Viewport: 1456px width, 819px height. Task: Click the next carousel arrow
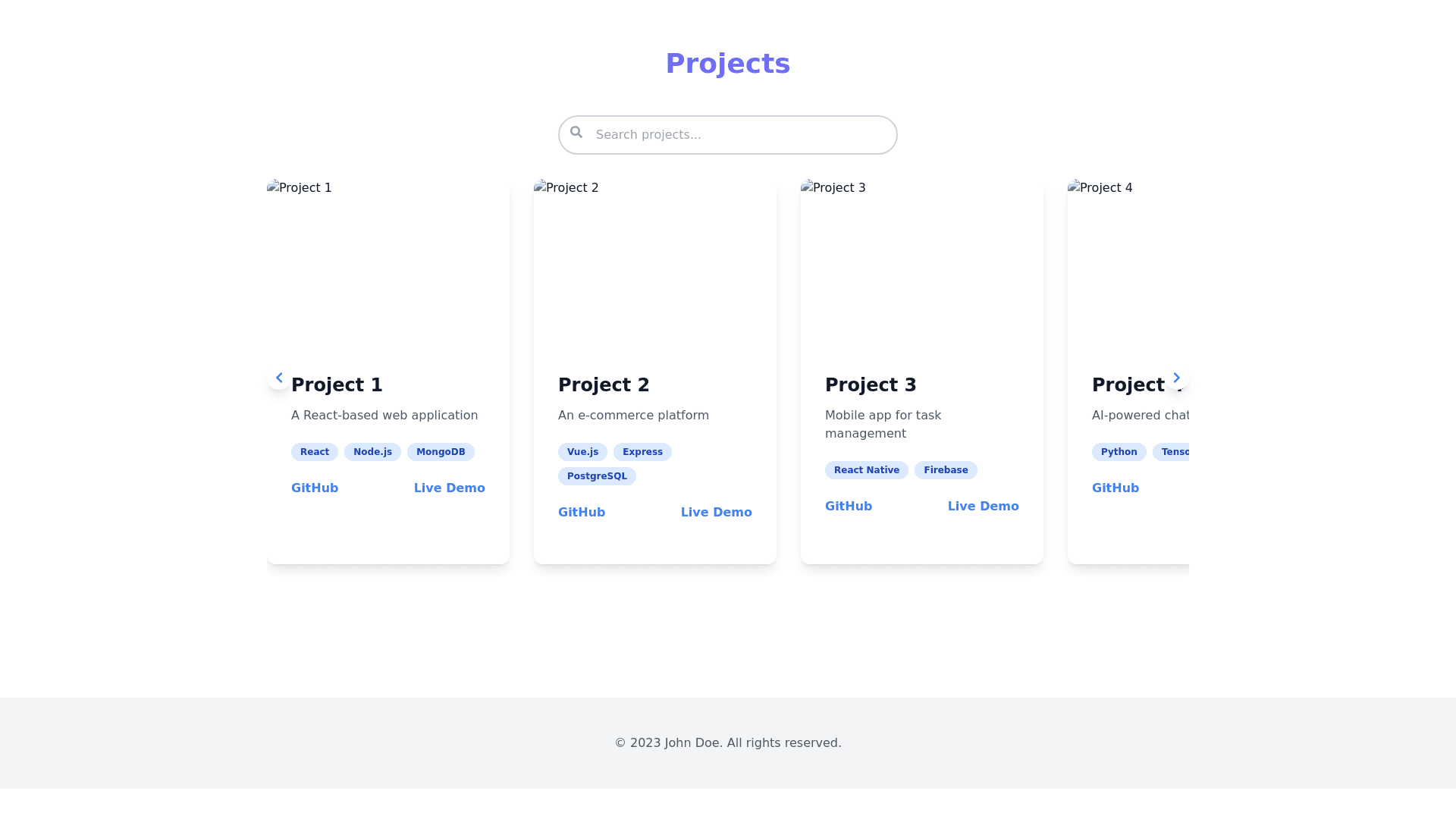tap(1176, 378)
